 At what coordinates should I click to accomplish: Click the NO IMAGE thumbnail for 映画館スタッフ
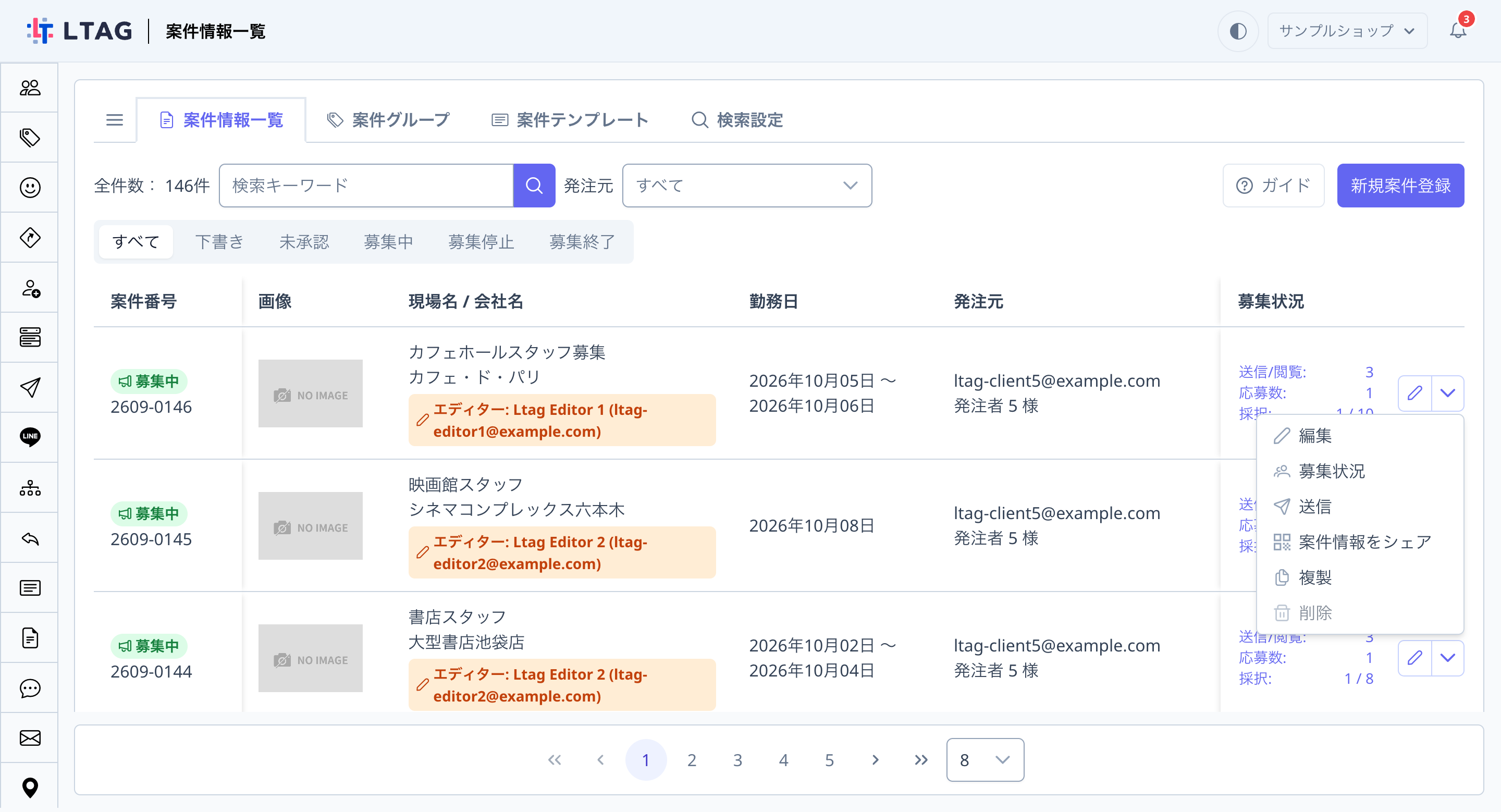pyautogui.click(x=310, y=526)
